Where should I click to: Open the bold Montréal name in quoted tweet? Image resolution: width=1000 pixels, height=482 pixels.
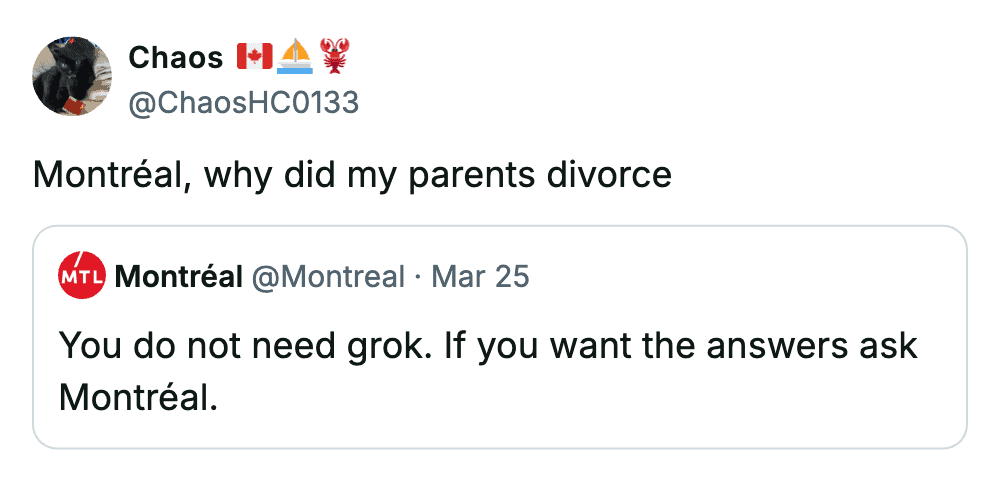point(180,277)
